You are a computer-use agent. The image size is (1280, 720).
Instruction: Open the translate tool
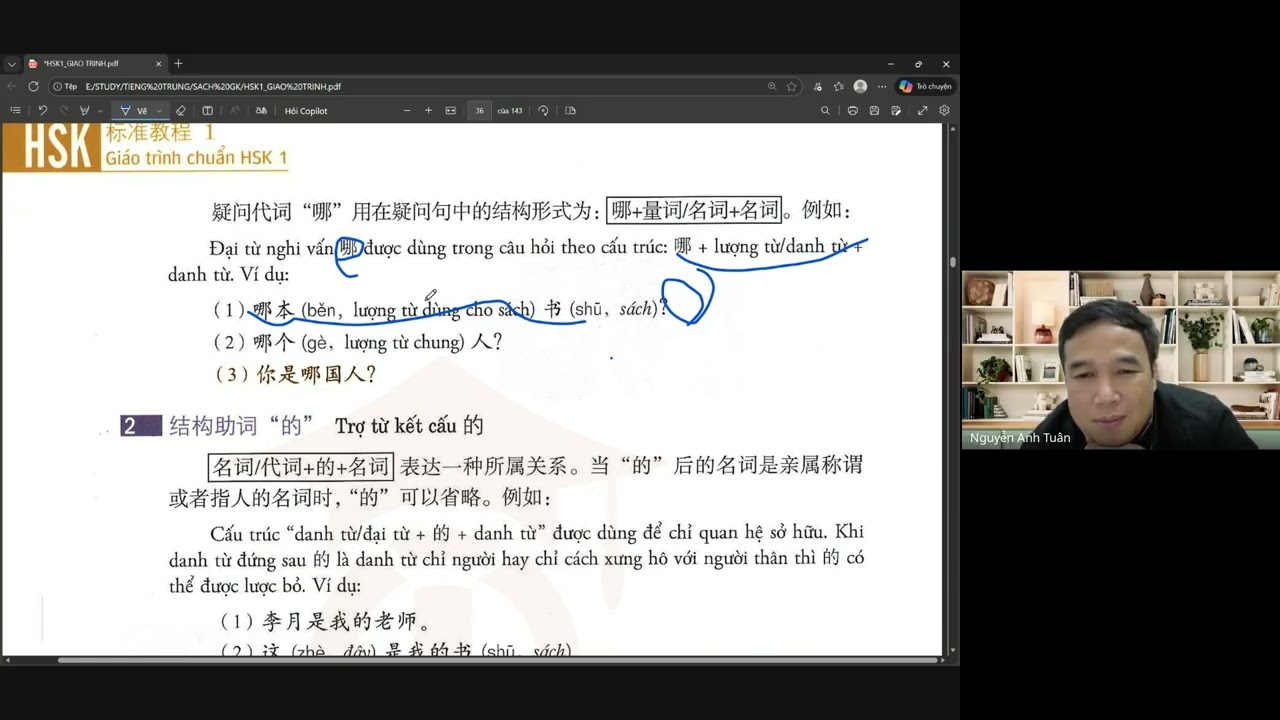click(261, 110)
